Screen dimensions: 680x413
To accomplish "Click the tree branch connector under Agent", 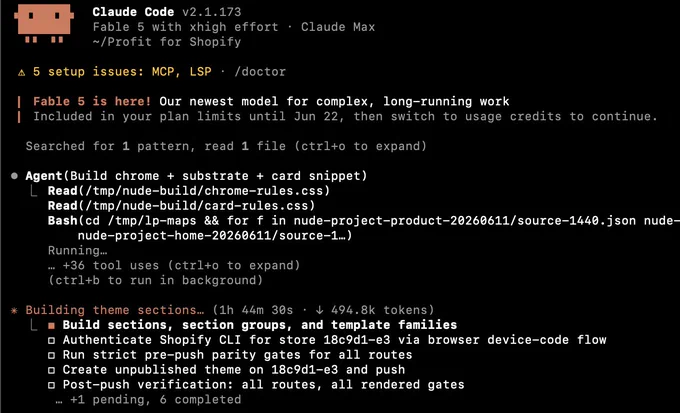I will click(x=34, y=191).
